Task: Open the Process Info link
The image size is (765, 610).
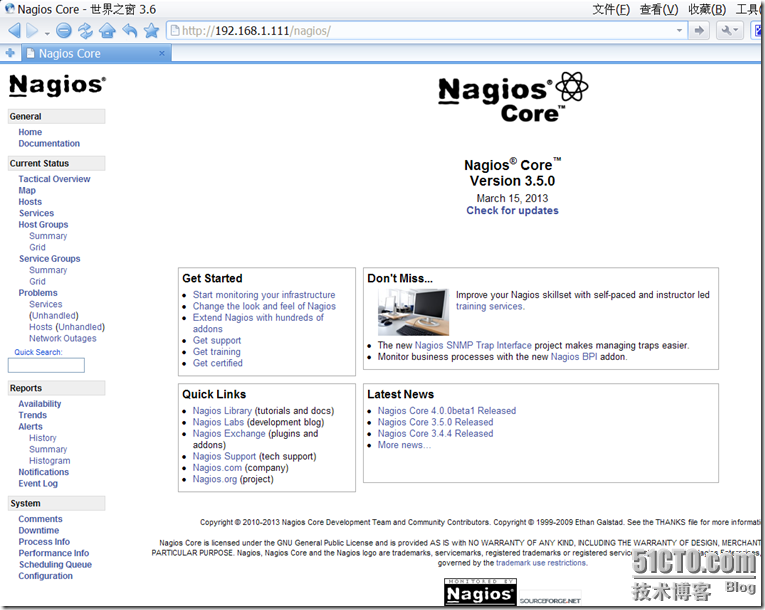Action: pos(44,542)
